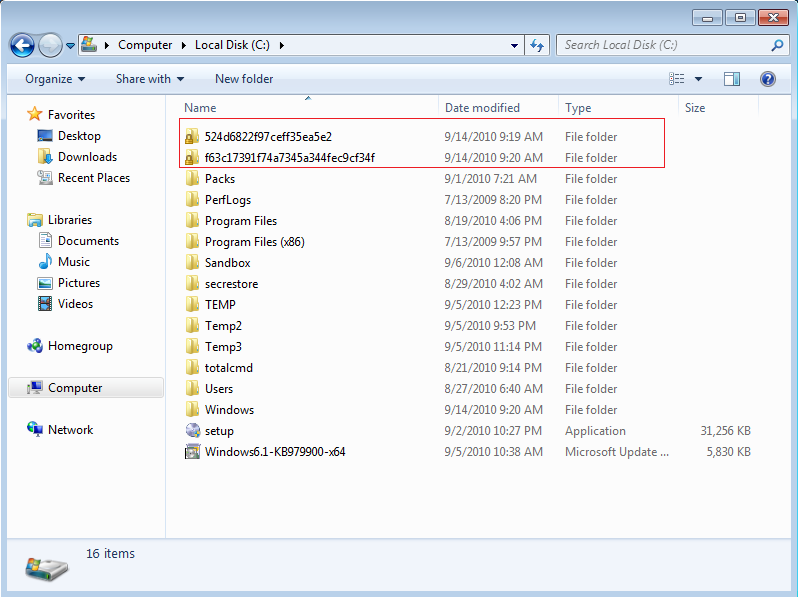Click the Windows folder icon

pyautogui.click(x=192, y=409)
